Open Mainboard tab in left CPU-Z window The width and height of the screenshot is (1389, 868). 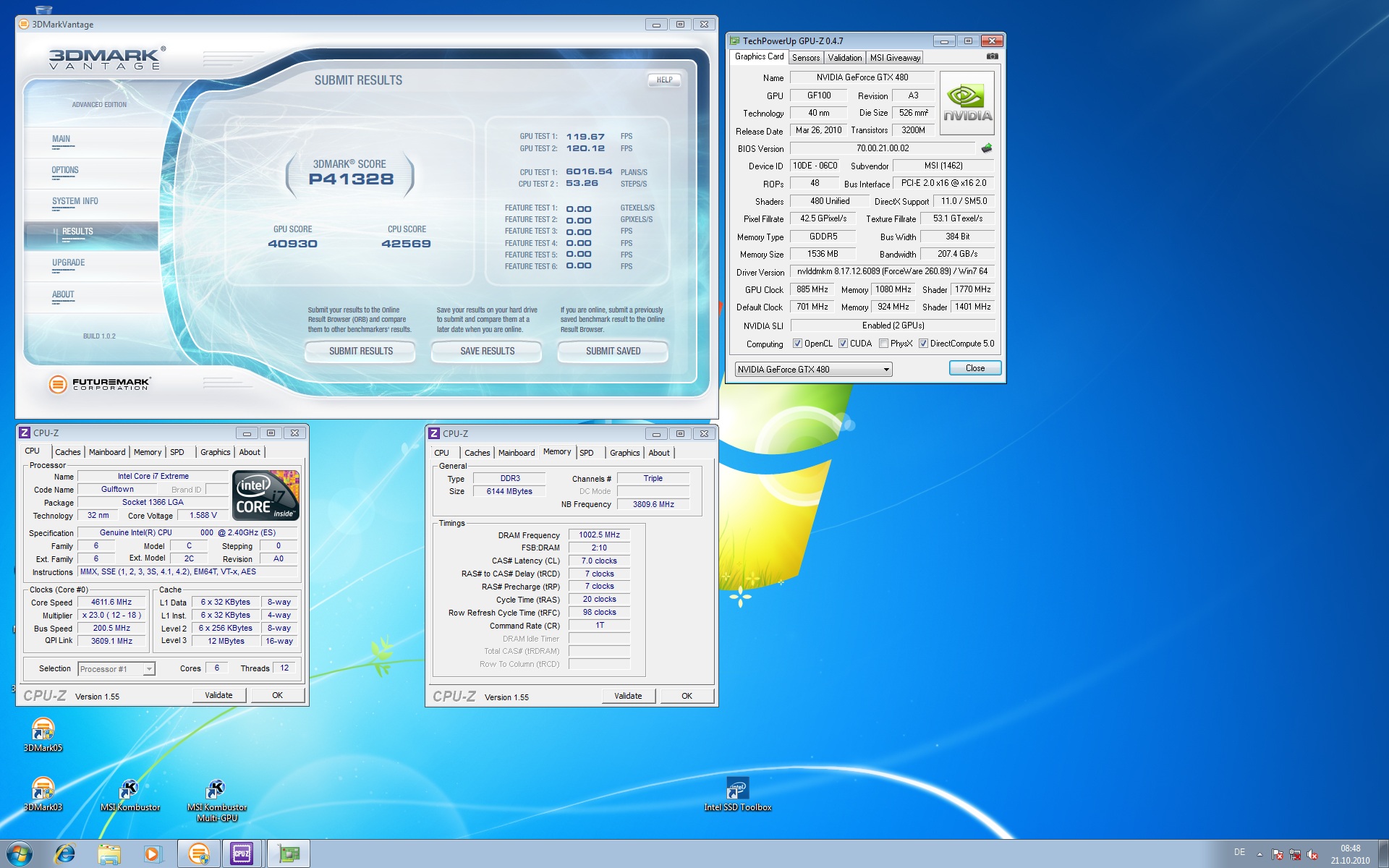coord(107,452)
